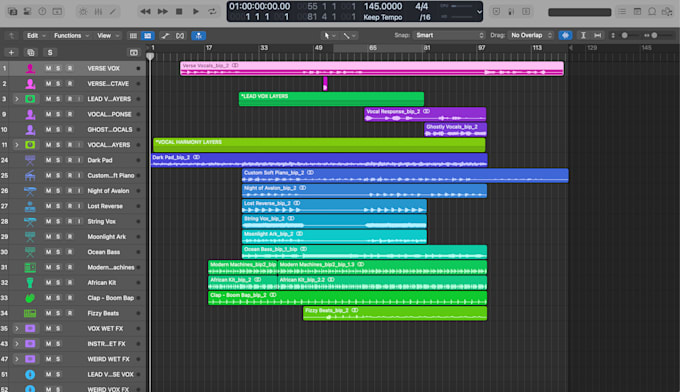This screenshot has height=392, width=680.
Task: Open the Snap Smart dropdown
Action: 449,35
